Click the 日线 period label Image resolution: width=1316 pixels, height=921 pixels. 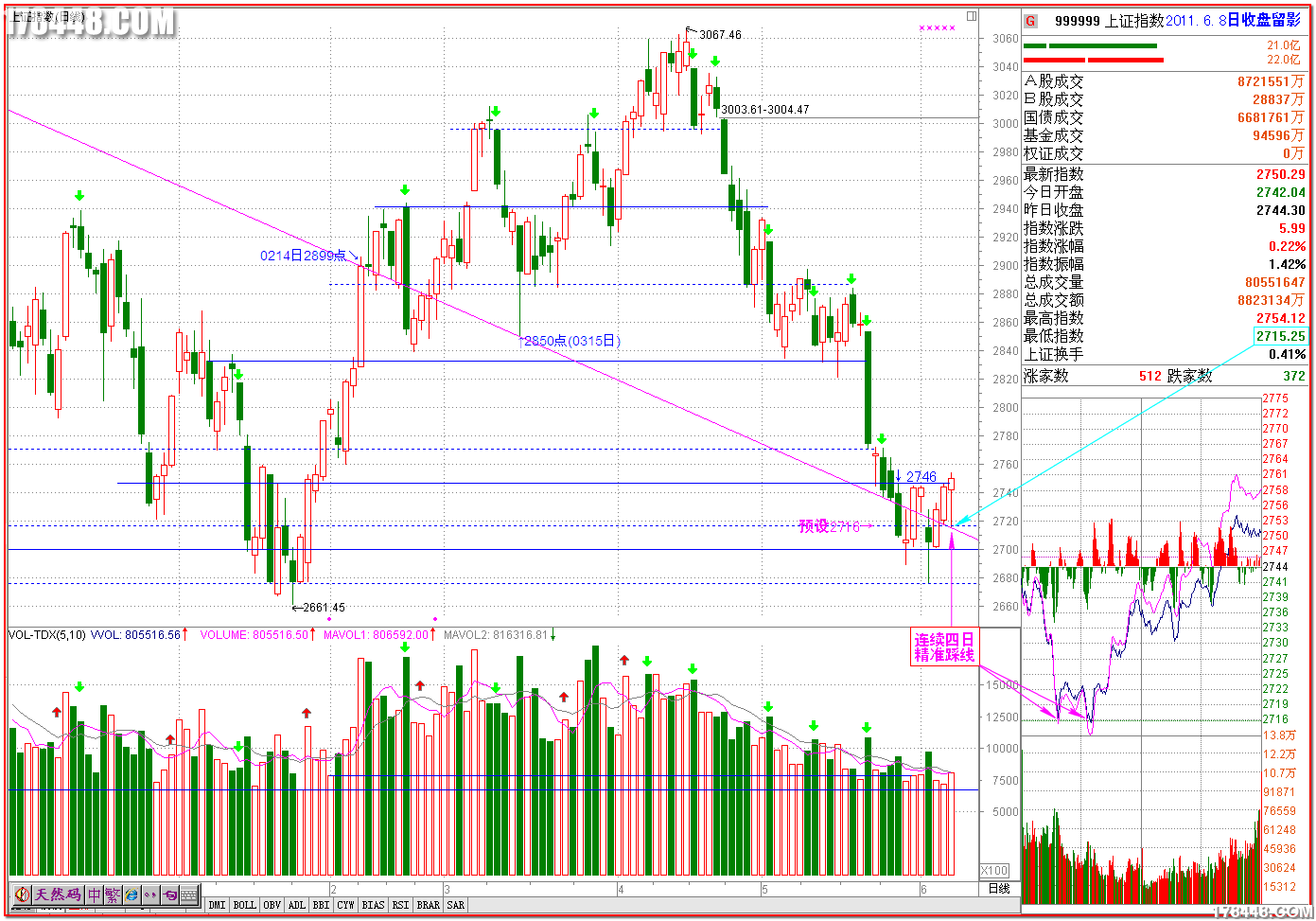tap(999, 889)
